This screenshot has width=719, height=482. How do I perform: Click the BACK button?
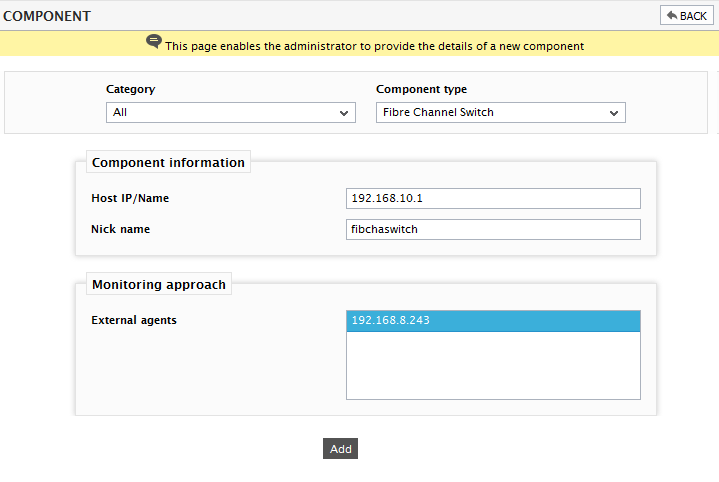686,16
